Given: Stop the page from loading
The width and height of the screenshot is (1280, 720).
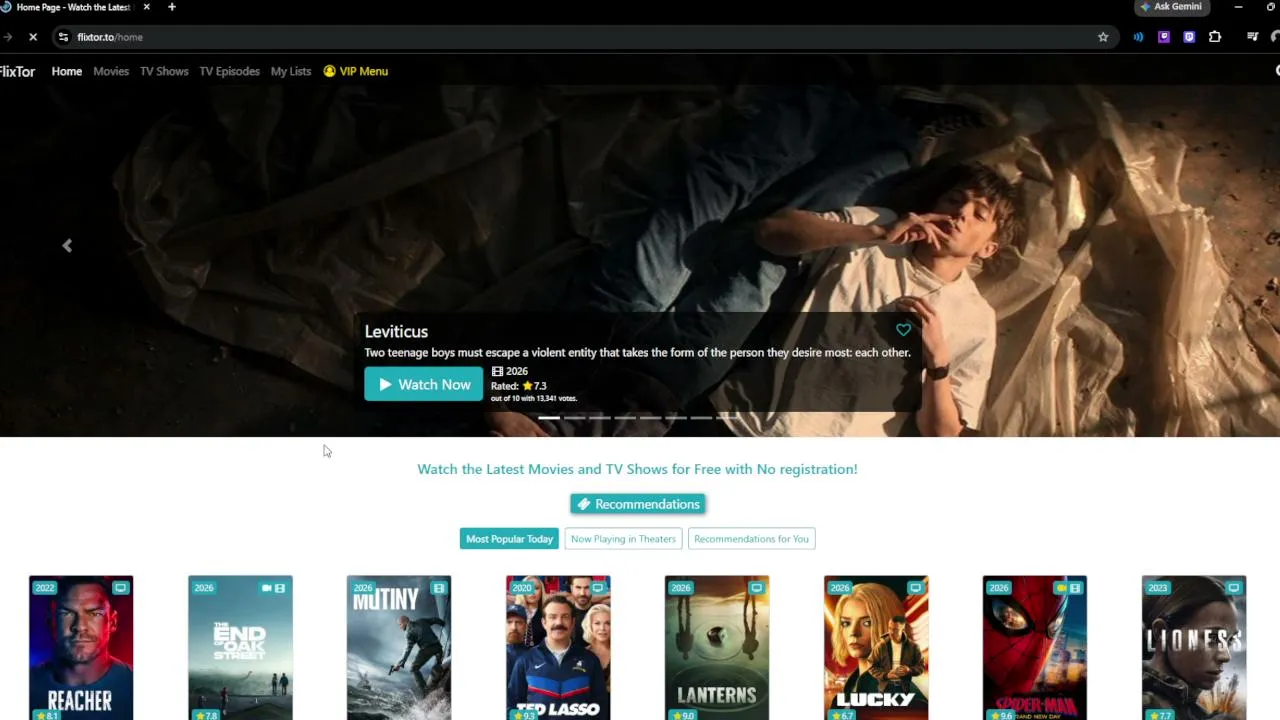Looking at the screenshot, I should point(33,37).
